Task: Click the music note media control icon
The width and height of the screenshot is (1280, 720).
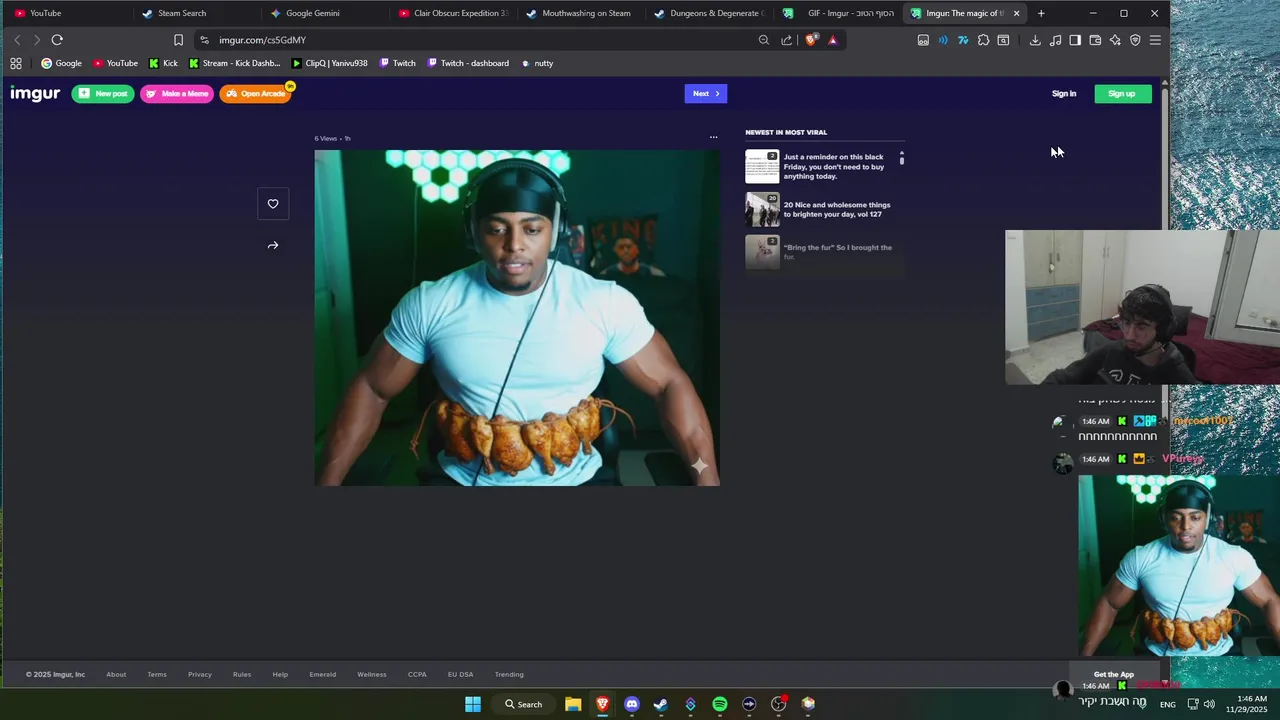Action: click(x=1055, y=40)
